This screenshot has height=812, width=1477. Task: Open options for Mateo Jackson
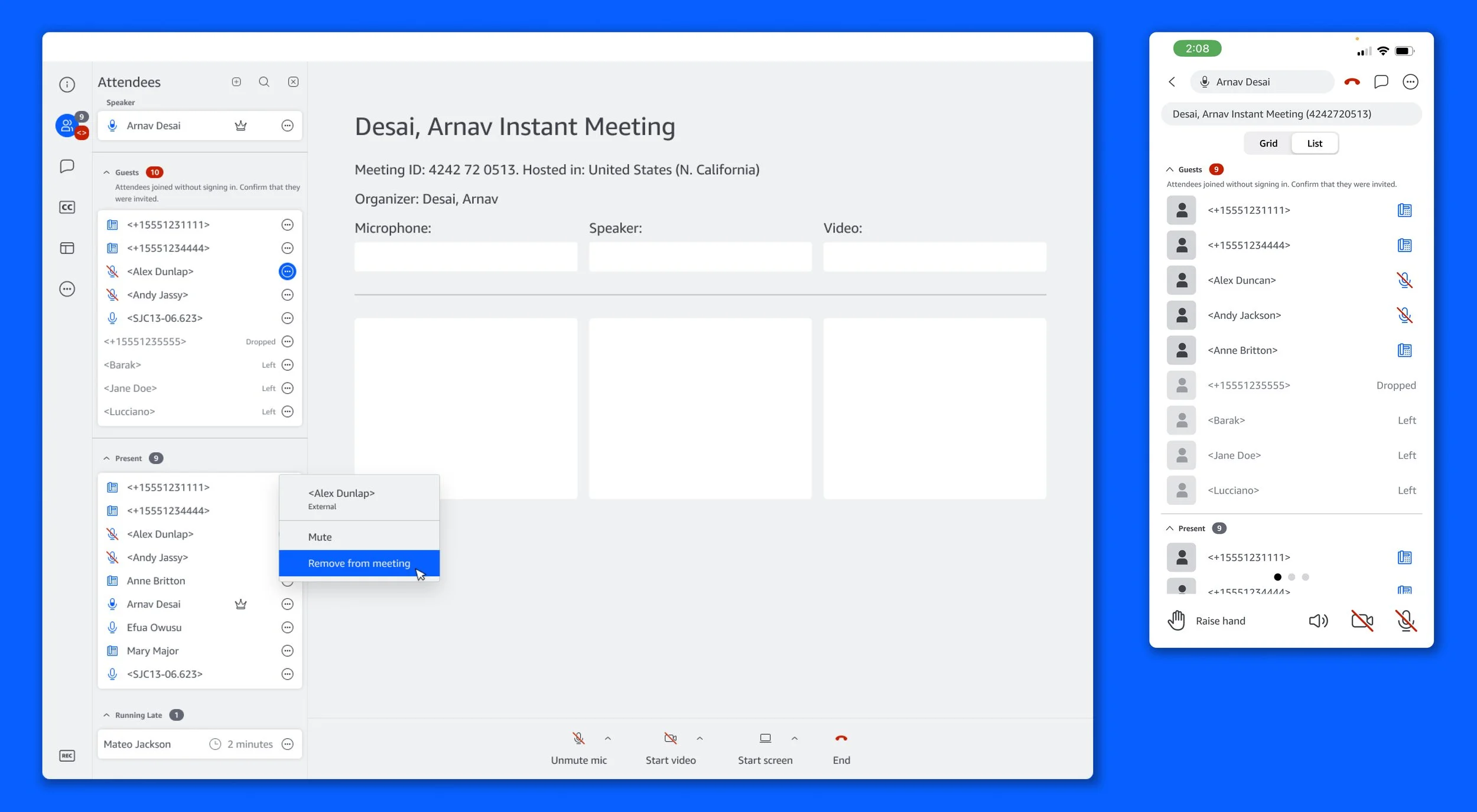[x=287, y=744]
